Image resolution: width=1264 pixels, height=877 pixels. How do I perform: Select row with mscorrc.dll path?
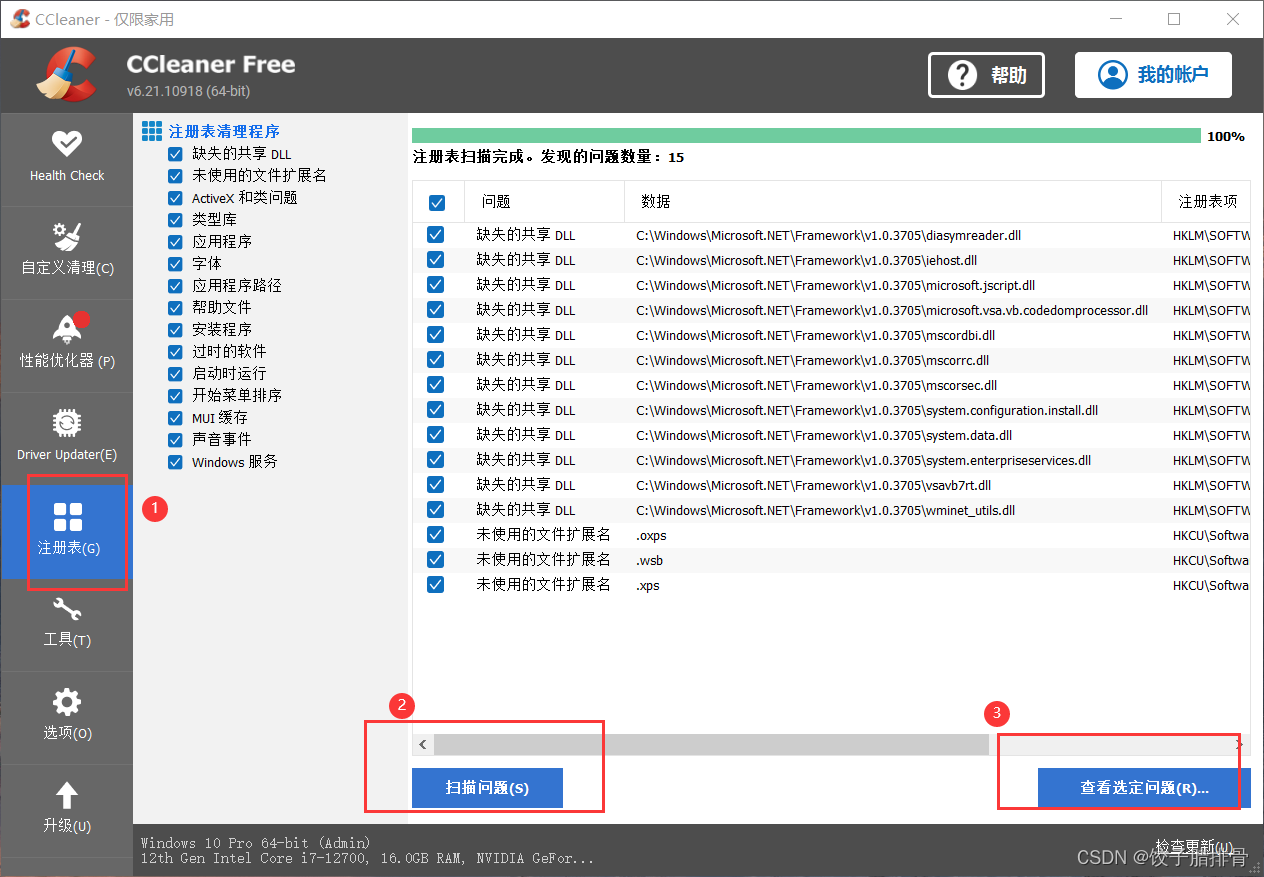tap(831, 360)
